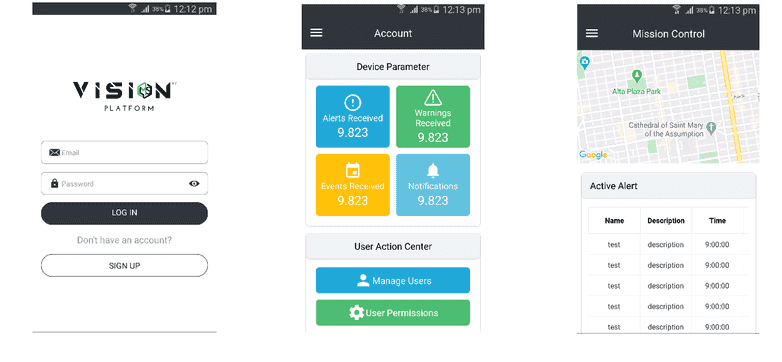Click the Alta Plaza Park map marker
Image resolution: width=782 pixels, height=362 pixels.
click(x=636, y=76)
